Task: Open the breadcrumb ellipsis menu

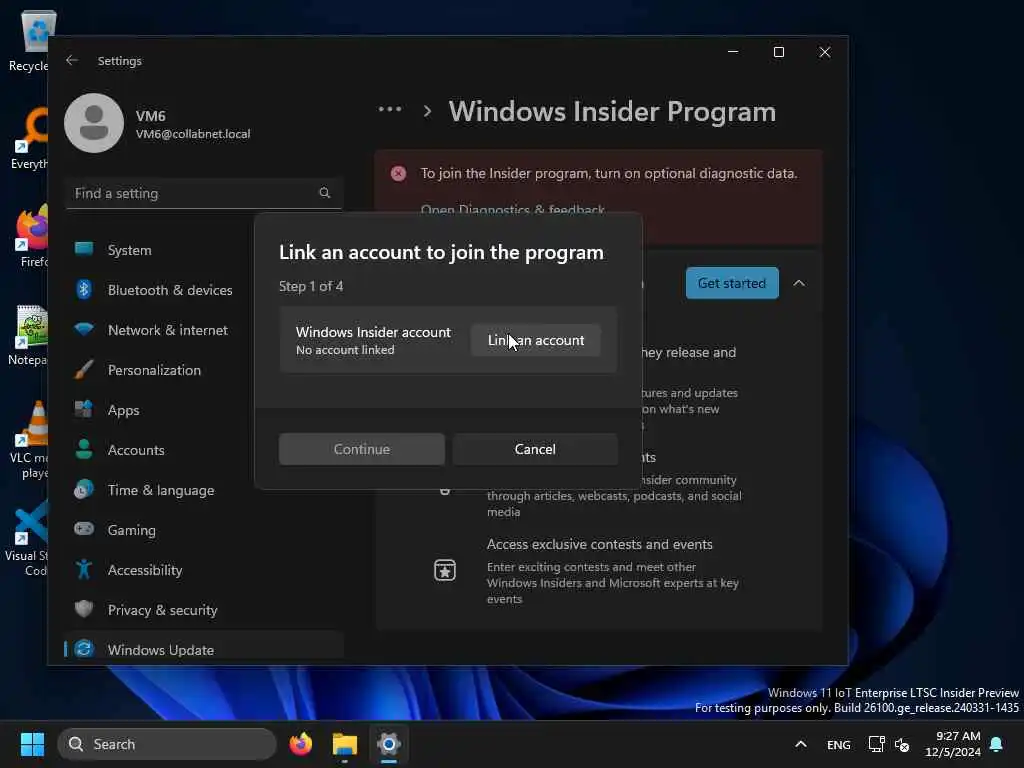Action: (390, 110)
